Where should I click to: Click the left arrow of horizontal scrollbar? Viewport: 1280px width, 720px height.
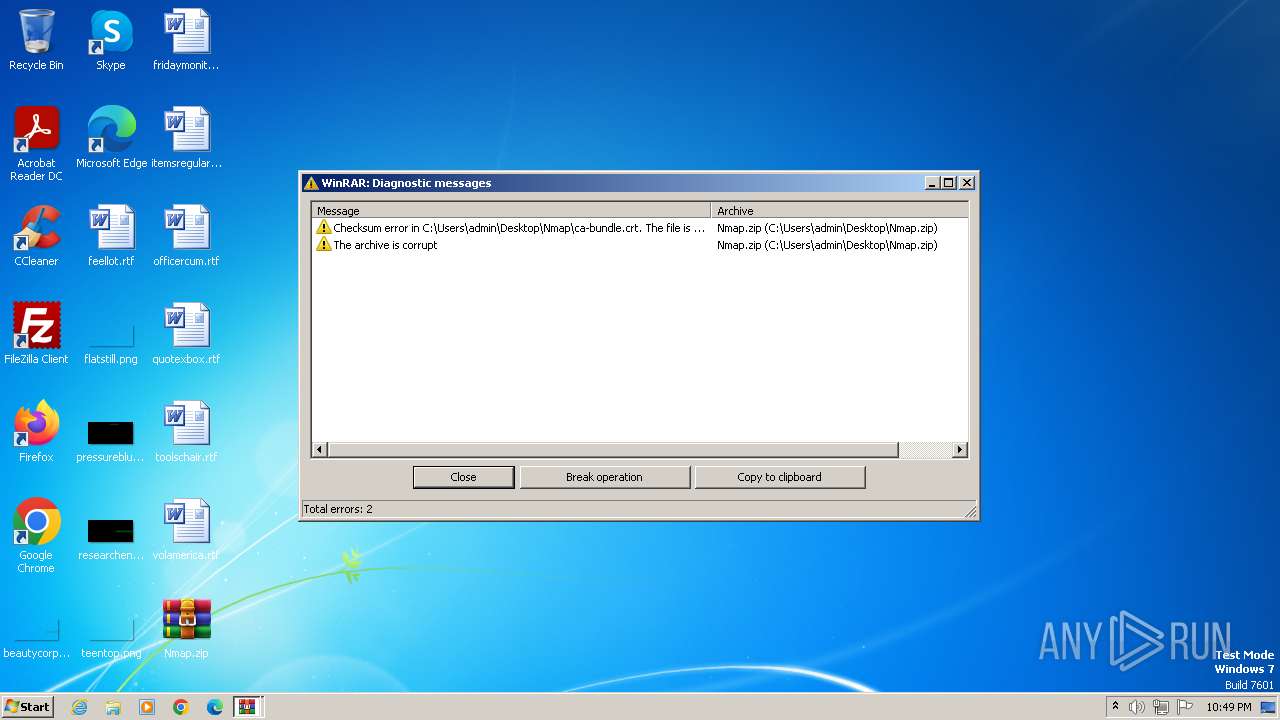click(x=320, y=450)
